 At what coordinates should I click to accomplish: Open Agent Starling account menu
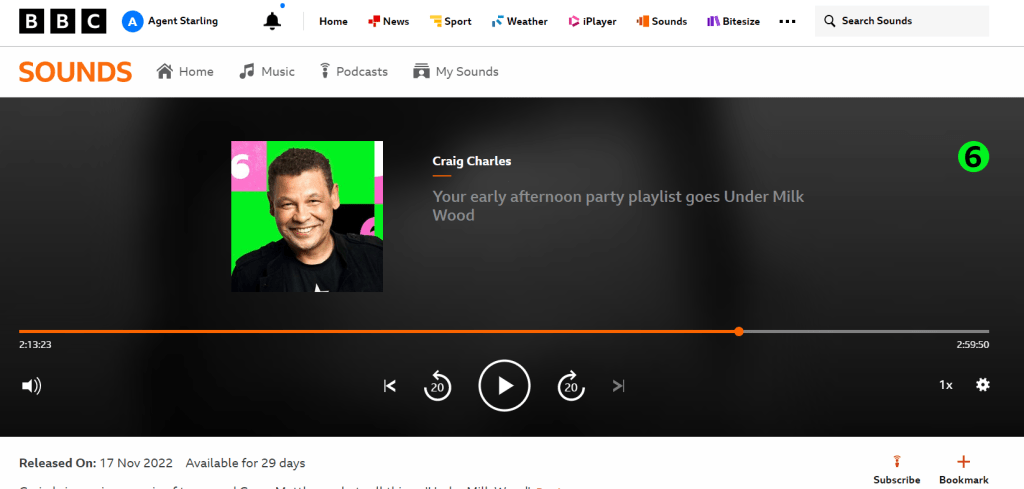pos(170,21)
